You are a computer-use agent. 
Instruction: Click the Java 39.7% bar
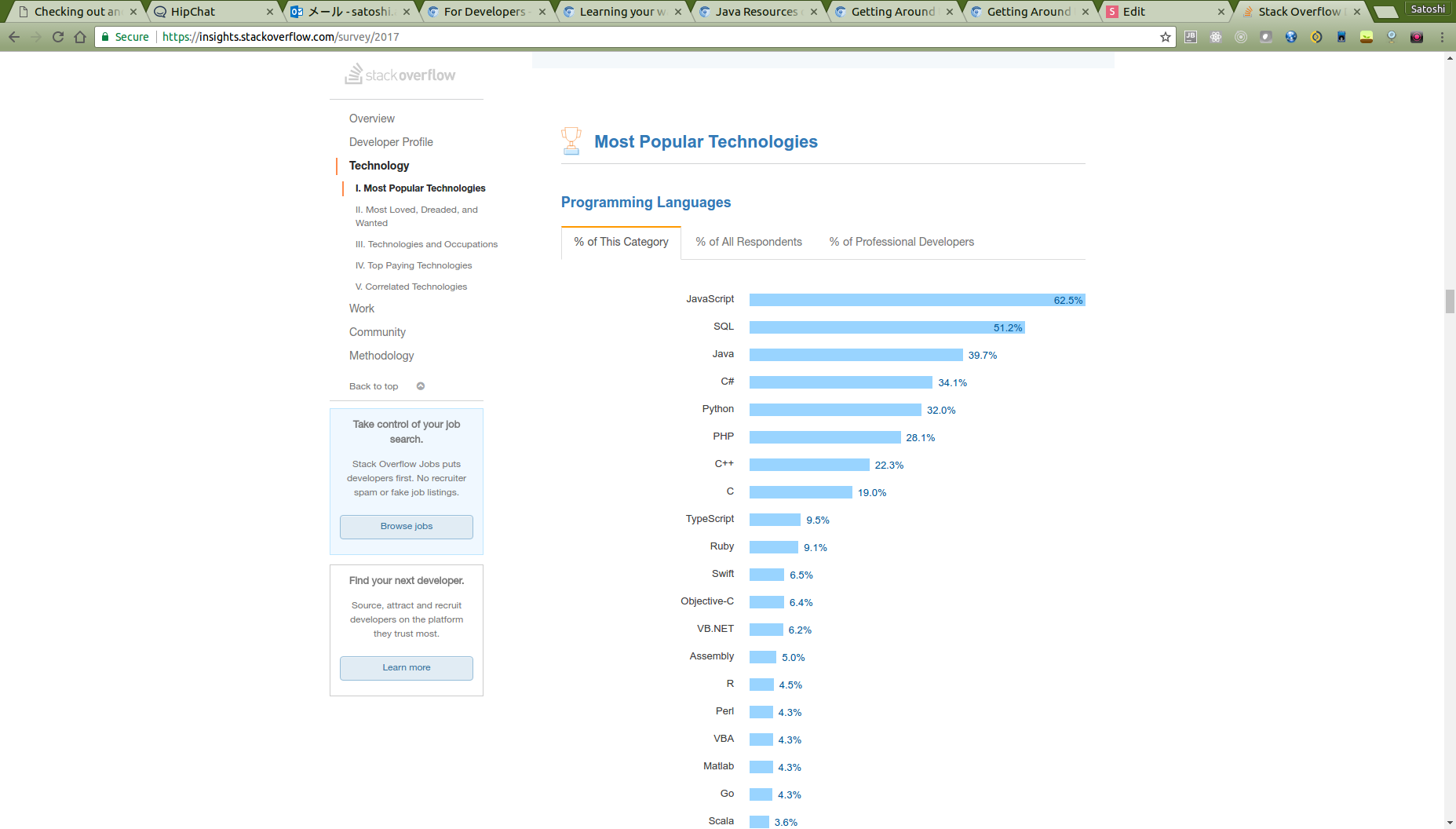(856, 355)
